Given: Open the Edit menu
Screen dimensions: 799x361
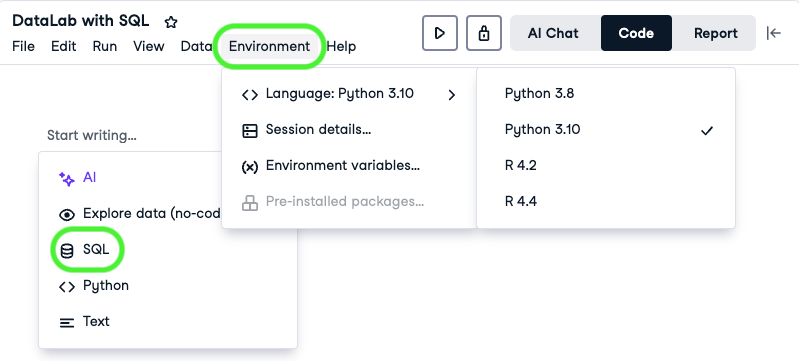Looking at the screenshot, I should 64,46.
